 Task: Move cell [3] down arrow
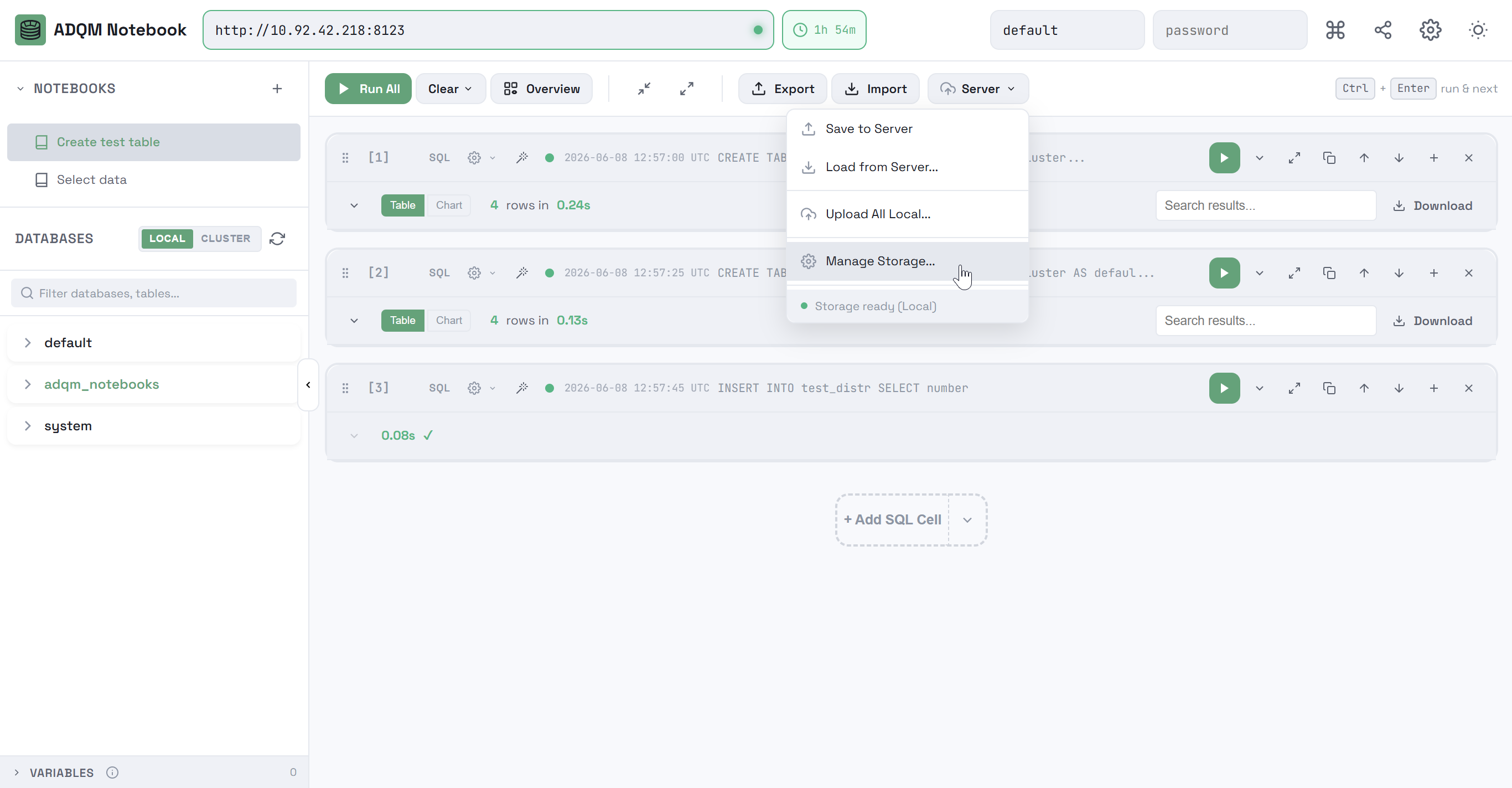(x=1399, y=388)
